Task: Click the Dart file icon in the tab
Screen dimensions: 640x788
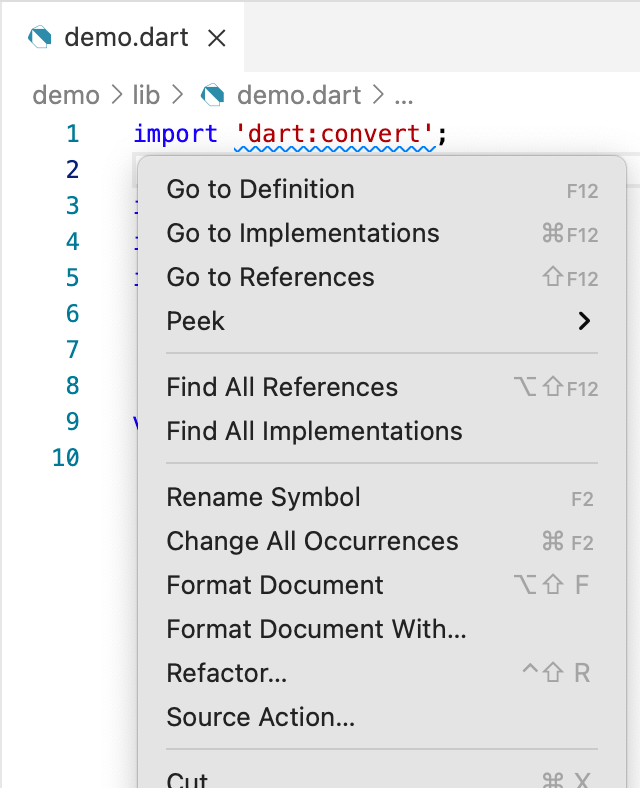Action: click(x=41, y=38)
